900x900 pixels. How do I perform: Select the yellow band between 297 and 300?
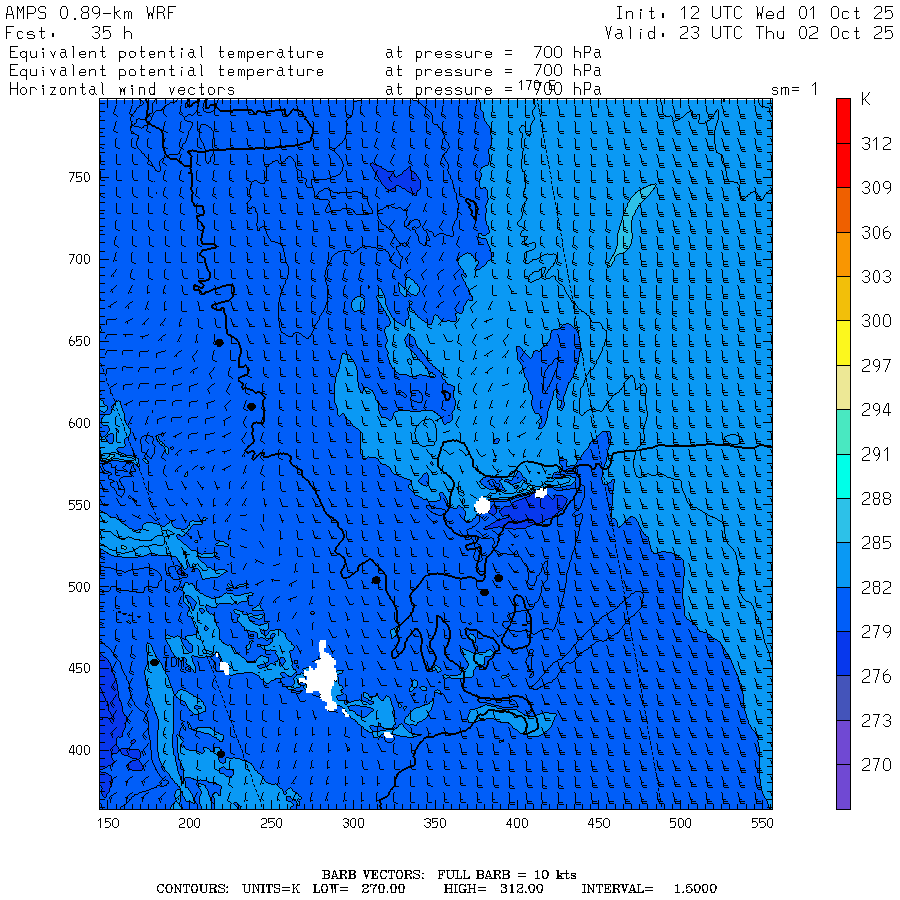coord(843,343)
